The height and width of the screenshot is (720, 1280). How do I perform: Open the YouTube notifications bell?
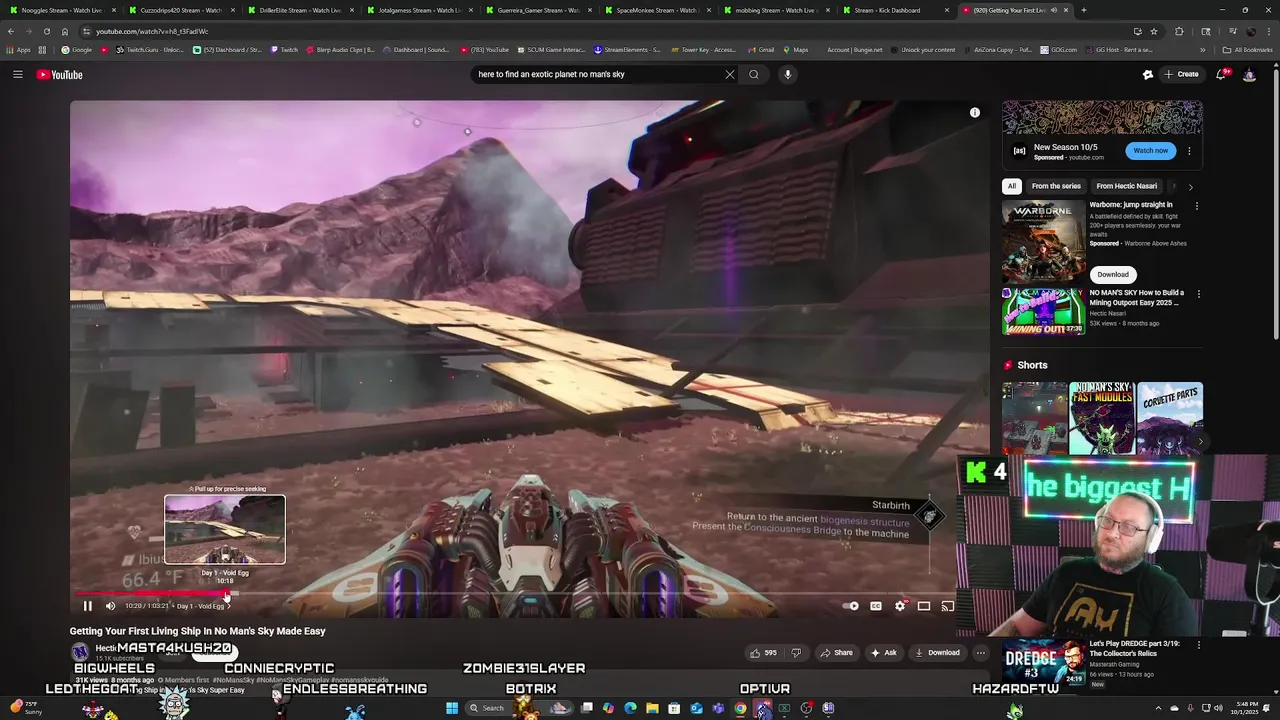tap(1222, 74)
